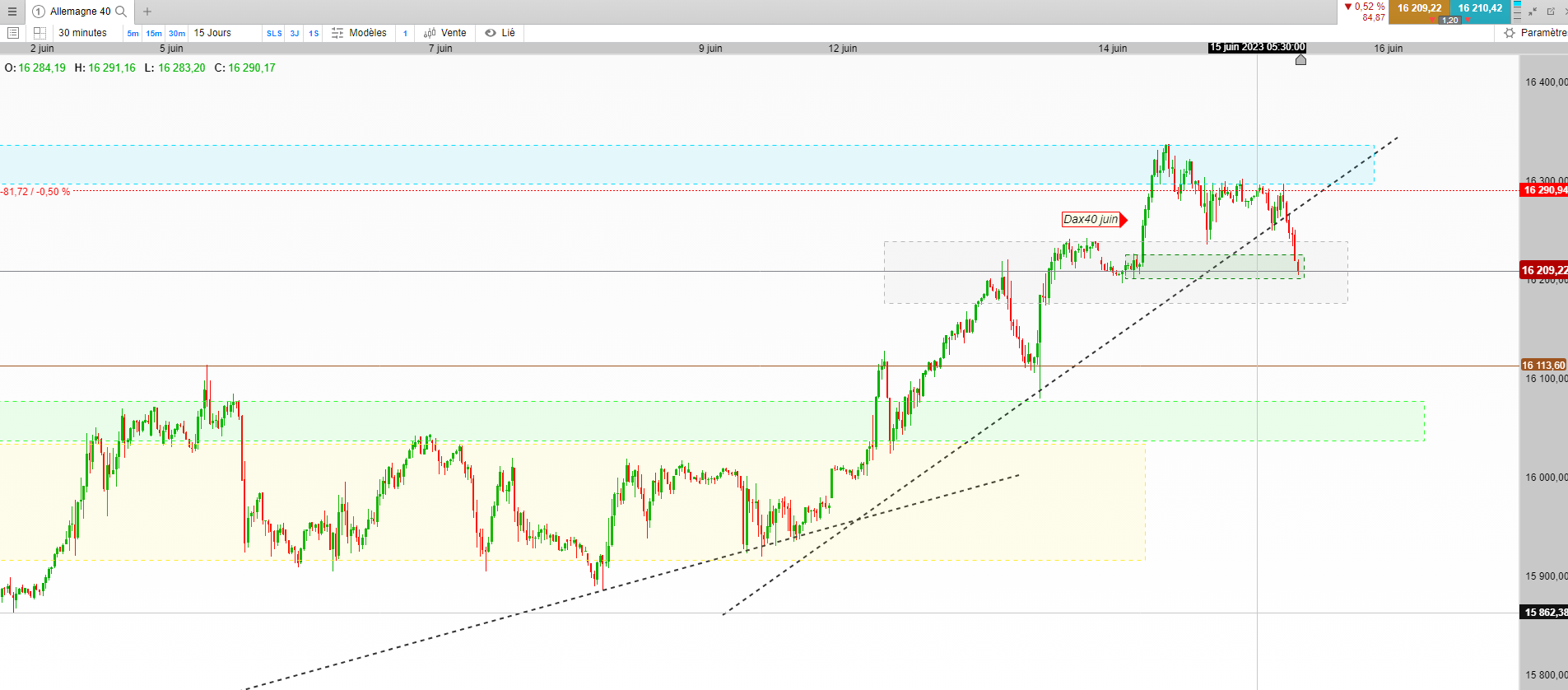The height and width of the screenshot is (690, 1568).
Task: Toggle the order book depth bars
Action: coord(1517,12)
